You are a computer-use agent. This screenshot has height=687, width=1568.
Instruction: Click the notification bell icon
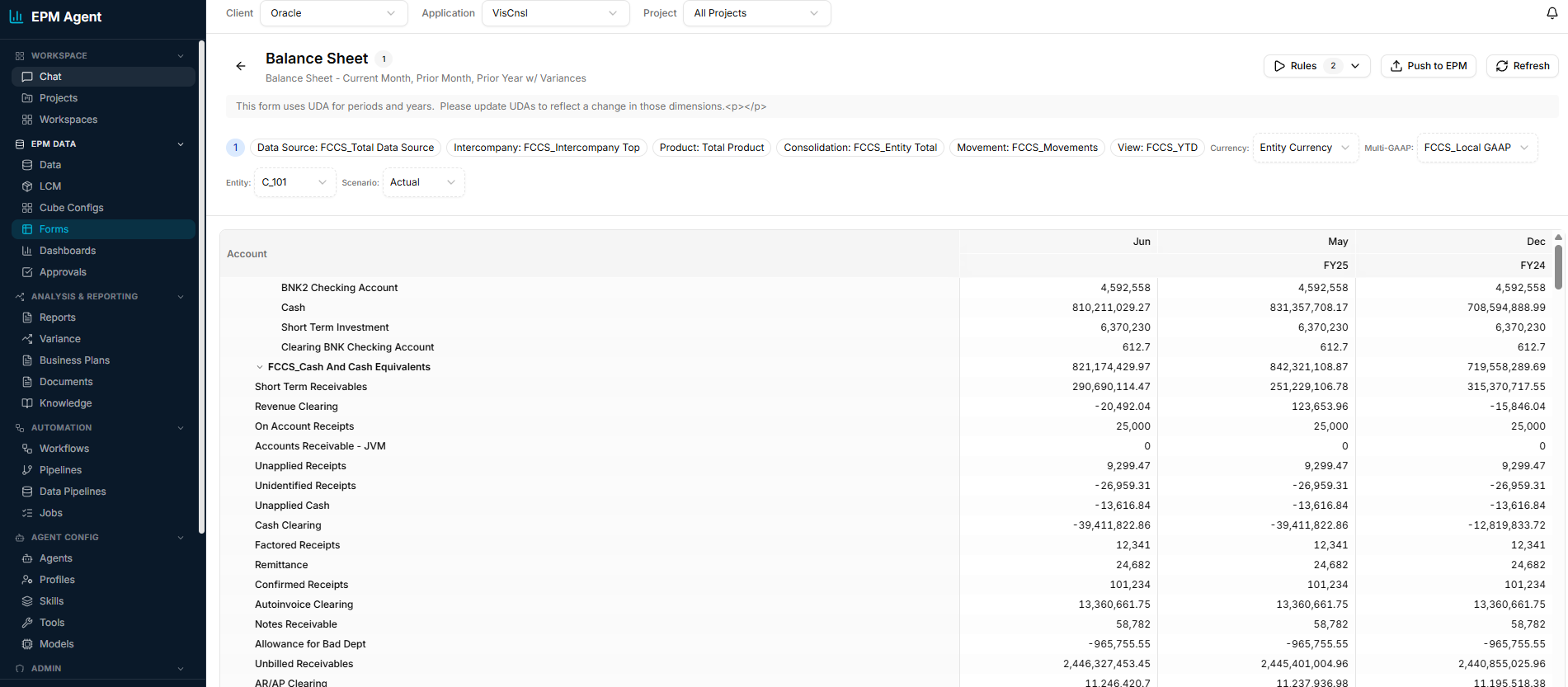(1552, 13)
